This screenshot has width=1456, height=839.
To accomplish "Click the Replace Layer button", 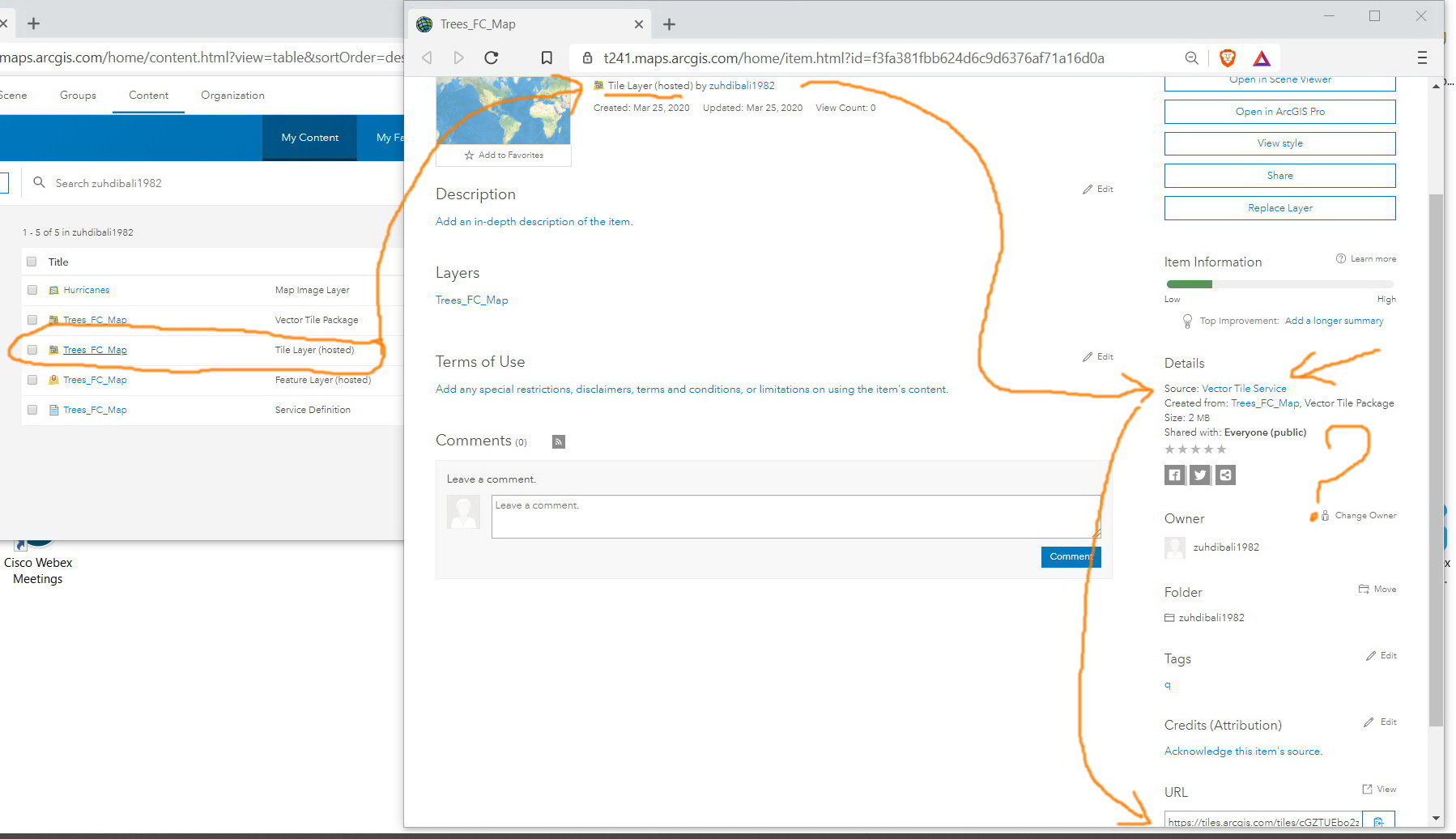I will (1279, 208).
